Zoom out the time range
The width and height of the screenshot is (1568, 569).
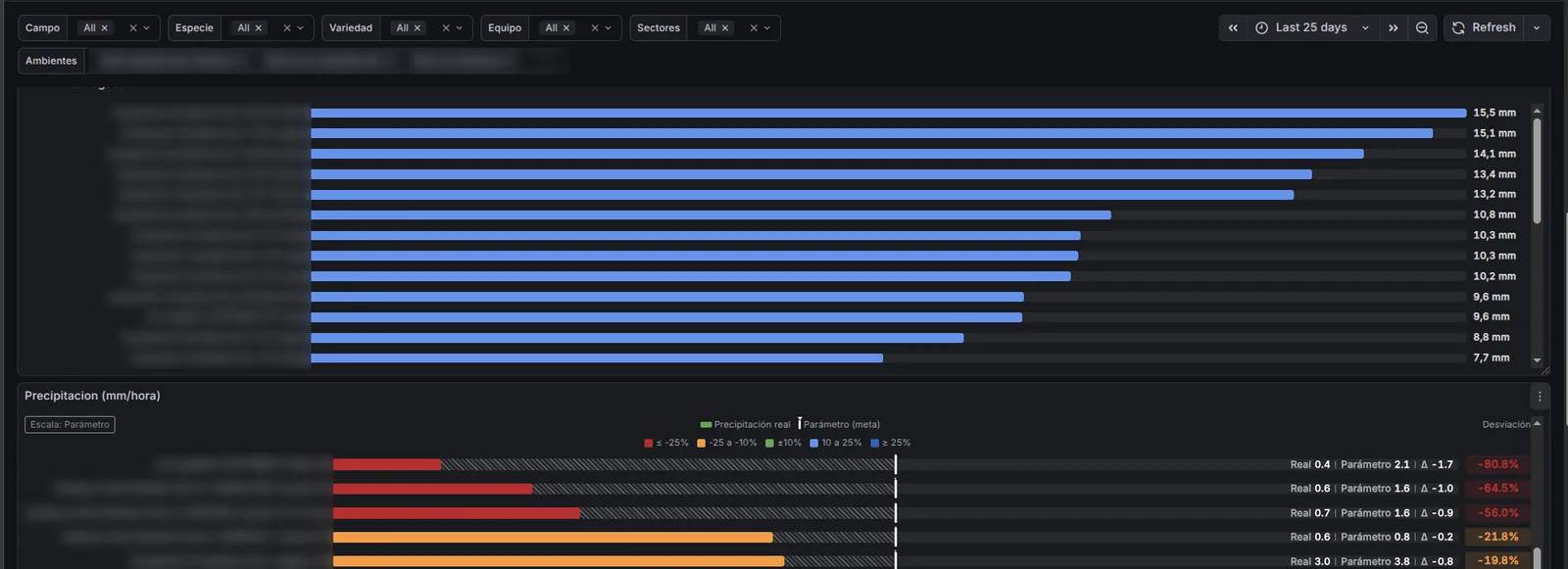(x=1422, y=27)
